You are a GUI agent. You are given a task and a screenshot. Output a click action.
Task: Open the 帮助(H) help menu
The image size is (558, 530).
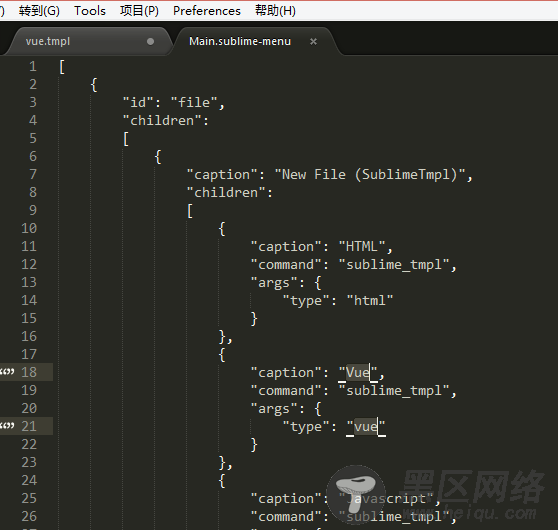275,11
